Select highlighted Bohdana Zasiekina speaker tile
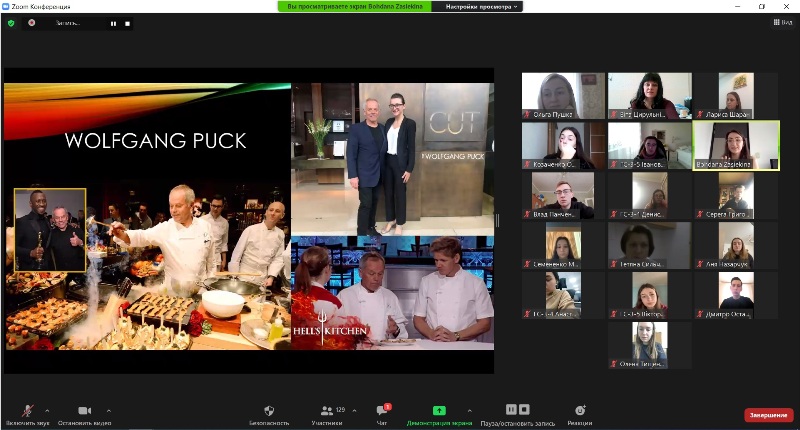 coord(736,145)
